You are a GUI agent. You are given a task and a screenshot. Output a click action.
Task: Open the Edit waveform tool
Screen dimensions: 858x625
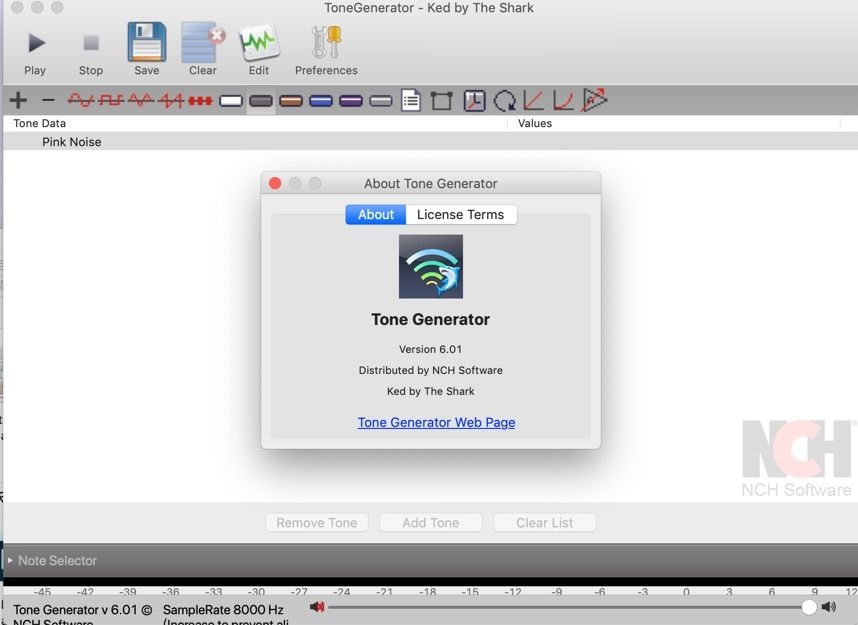(259, 49)
